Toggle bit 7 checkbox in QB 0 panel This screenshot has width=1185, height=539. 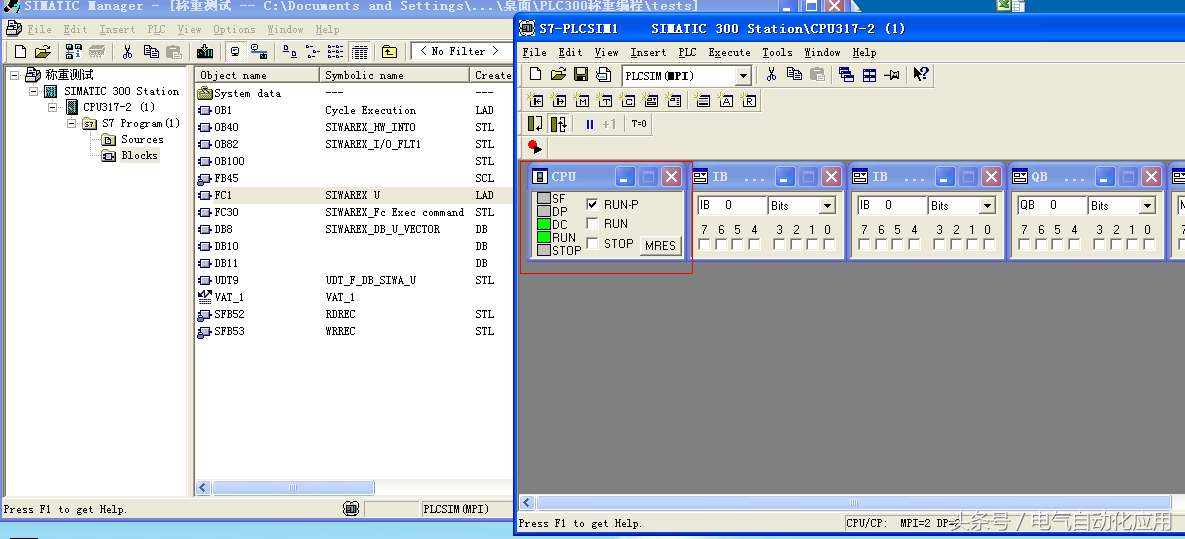pos(1024,244)
